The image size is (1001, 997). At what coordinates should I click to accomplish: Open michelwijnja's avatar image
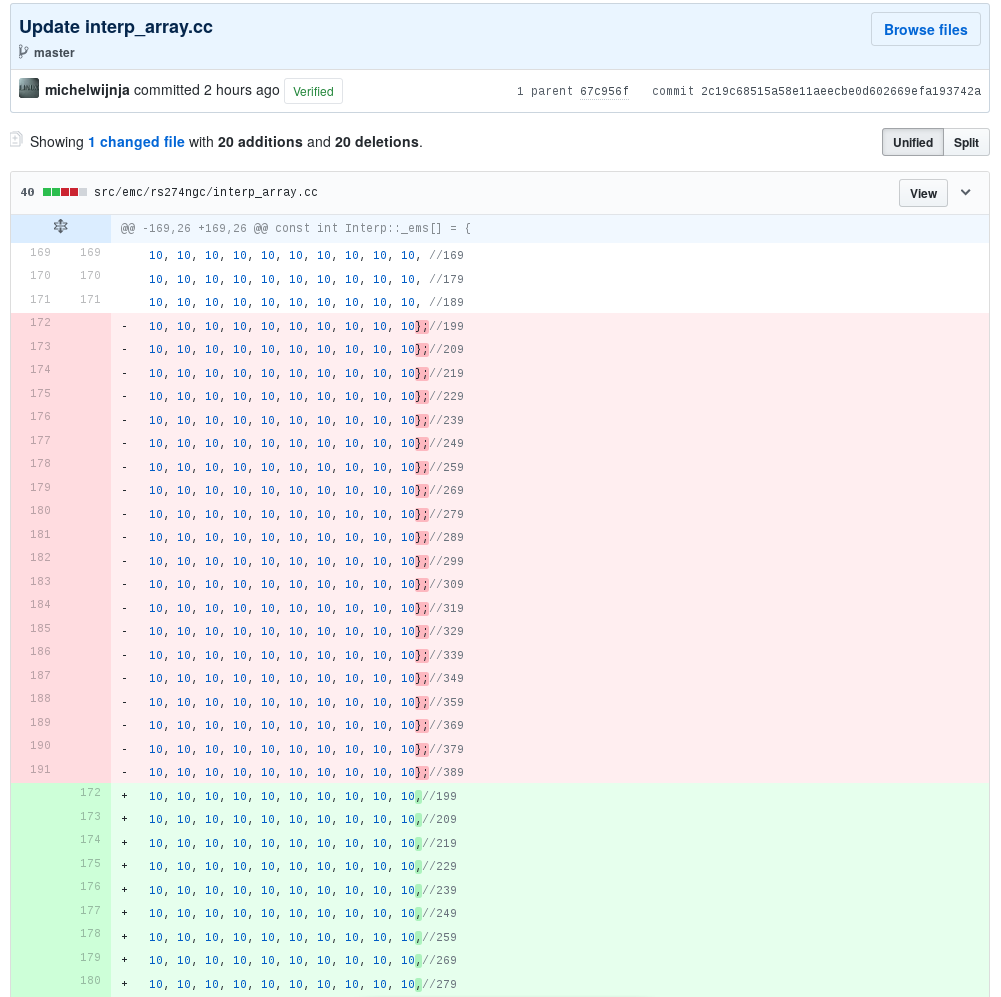point(29,89)
